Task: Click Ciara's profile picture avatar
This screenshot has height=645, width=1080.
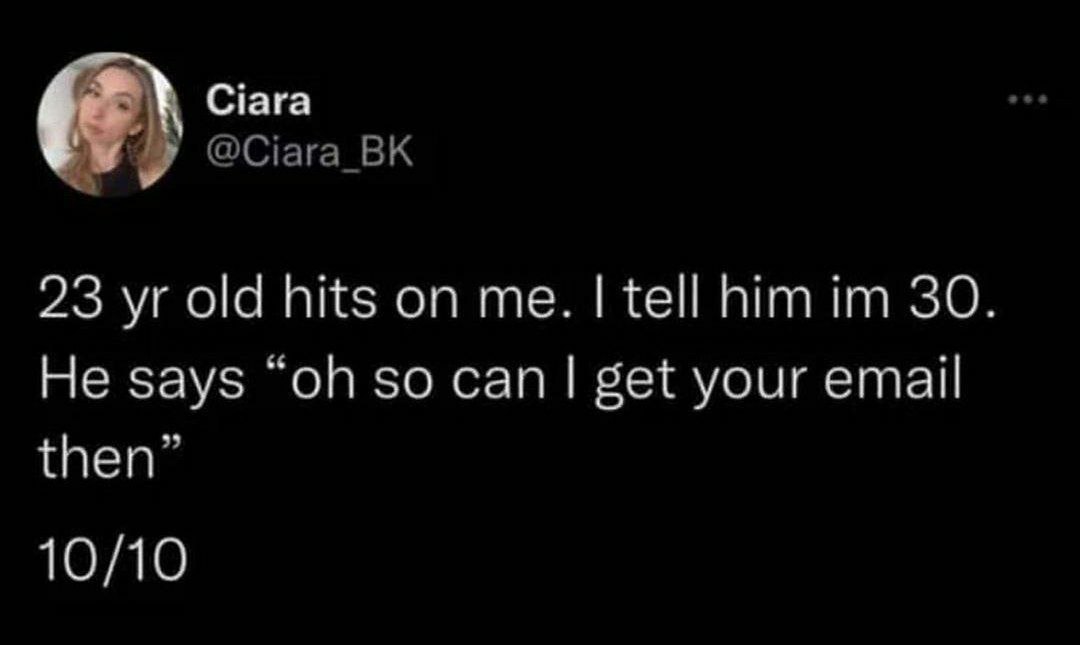Action: click(110, 124)
